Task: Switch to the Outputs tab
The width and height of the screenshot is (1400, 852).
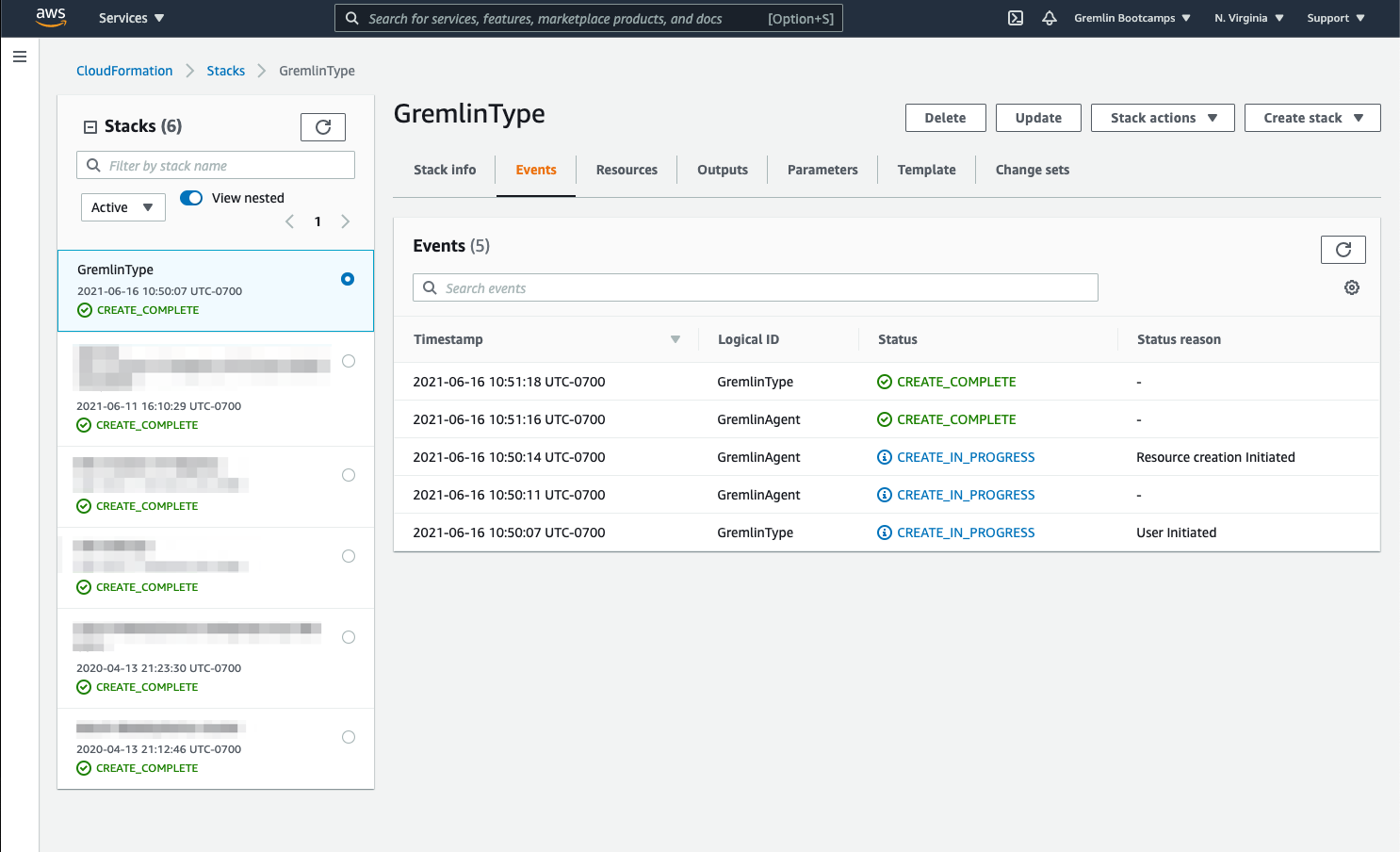Action: tap(723, 170)
